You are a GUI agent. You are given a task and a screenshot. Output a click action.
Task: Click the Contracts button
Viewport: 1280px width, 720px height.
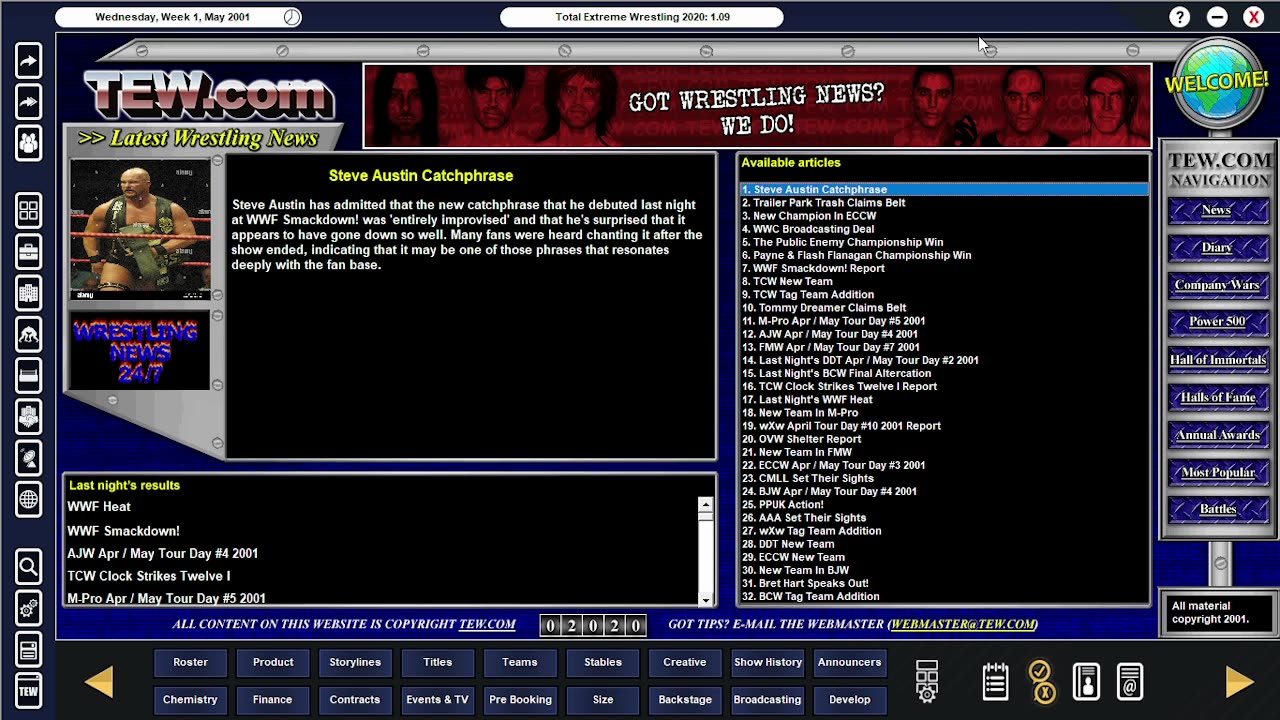(355, 700)
